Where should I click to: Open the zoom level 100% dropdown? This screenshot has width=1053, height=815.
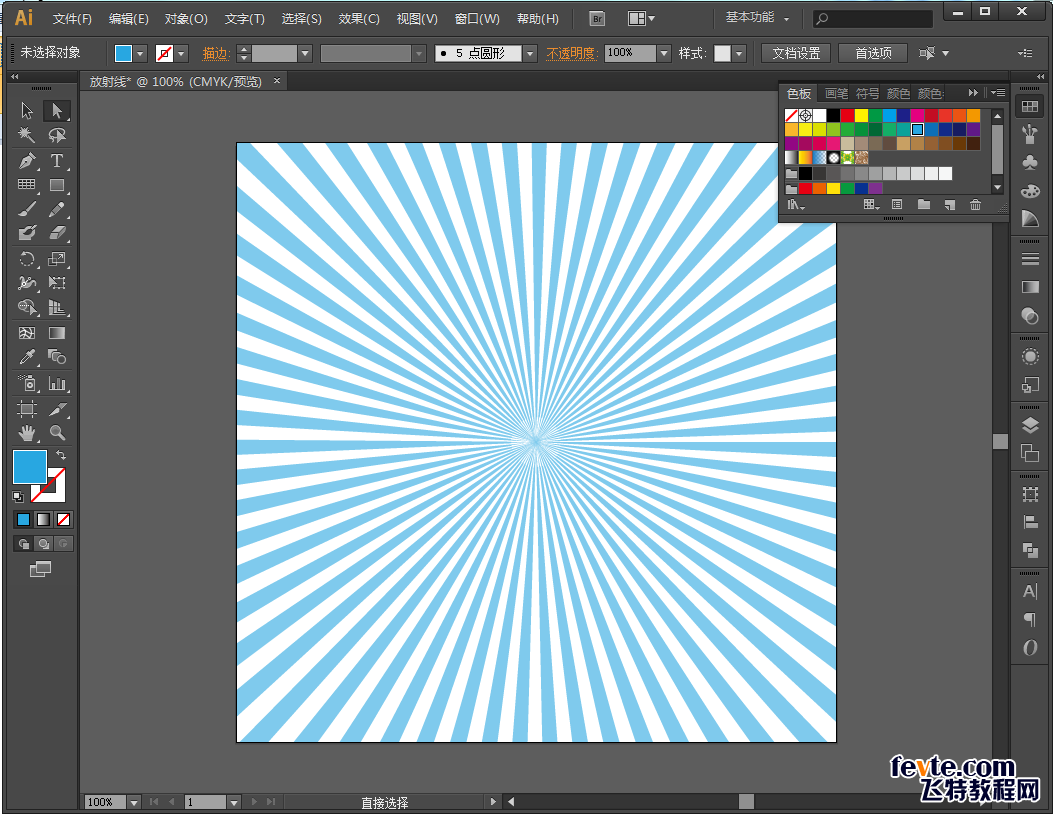coord(134,802)
